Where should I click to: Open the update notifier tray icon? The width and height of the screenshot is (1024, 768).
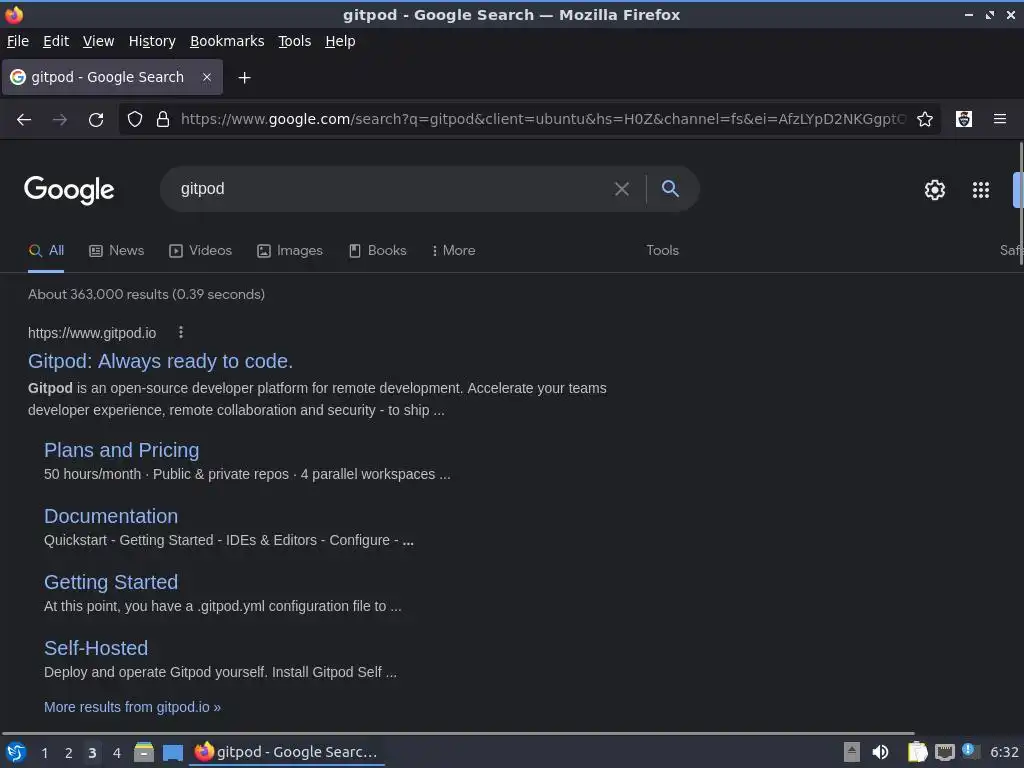point(970,752)
